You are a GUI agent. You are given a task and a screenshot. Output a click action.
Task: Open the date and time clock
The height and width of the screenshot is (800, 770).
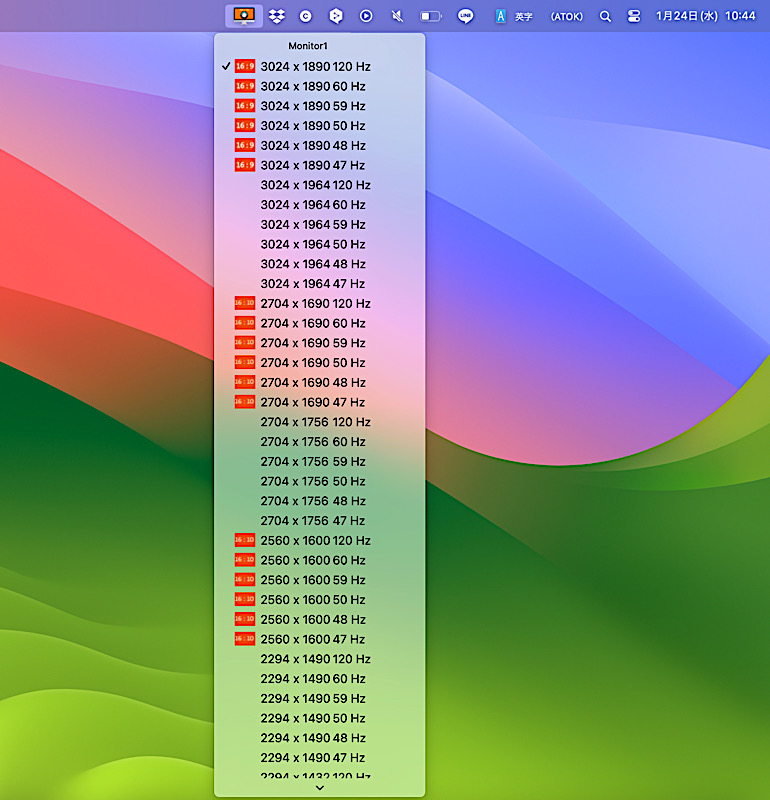coord(705,16)
